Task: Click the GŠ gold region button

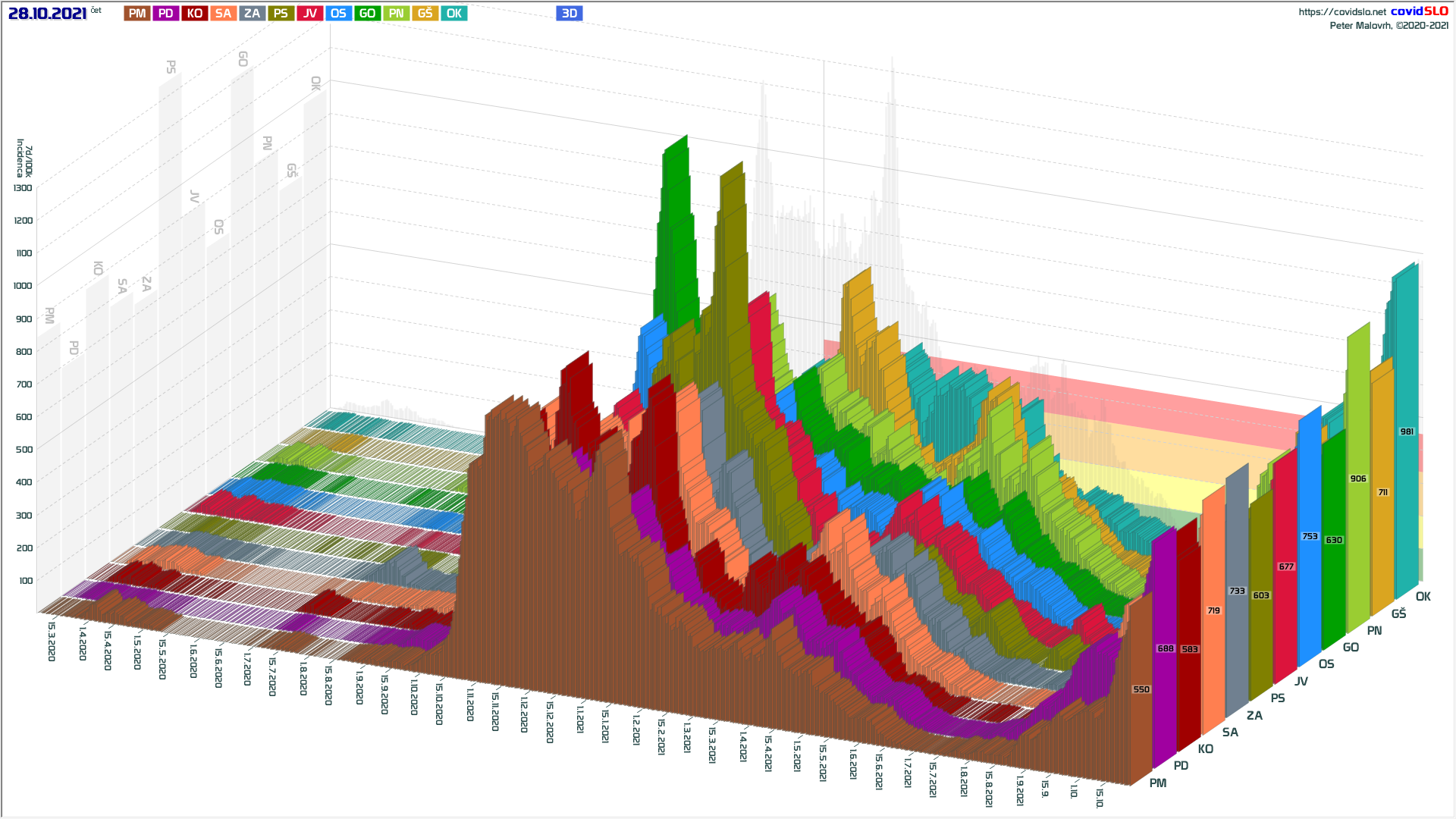Action: [425, 14]
